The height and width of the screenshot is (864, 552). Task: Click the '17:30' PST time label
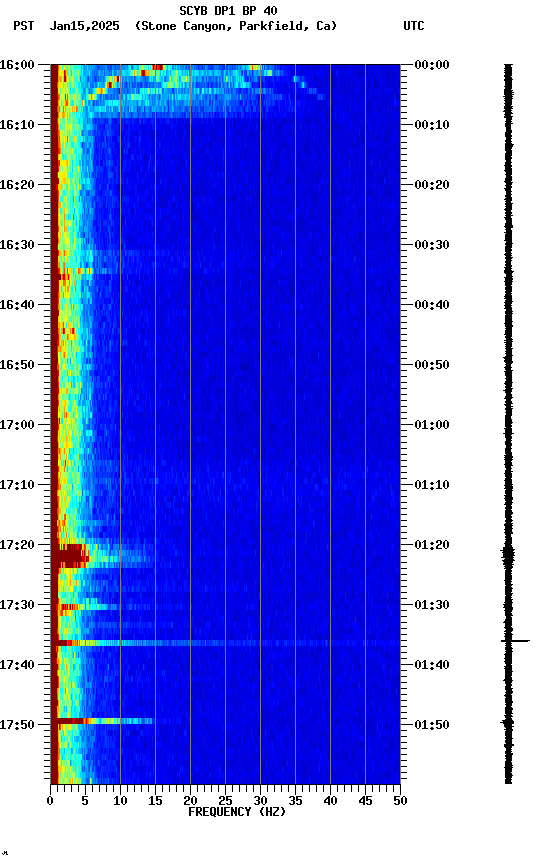tap(17, 605)
